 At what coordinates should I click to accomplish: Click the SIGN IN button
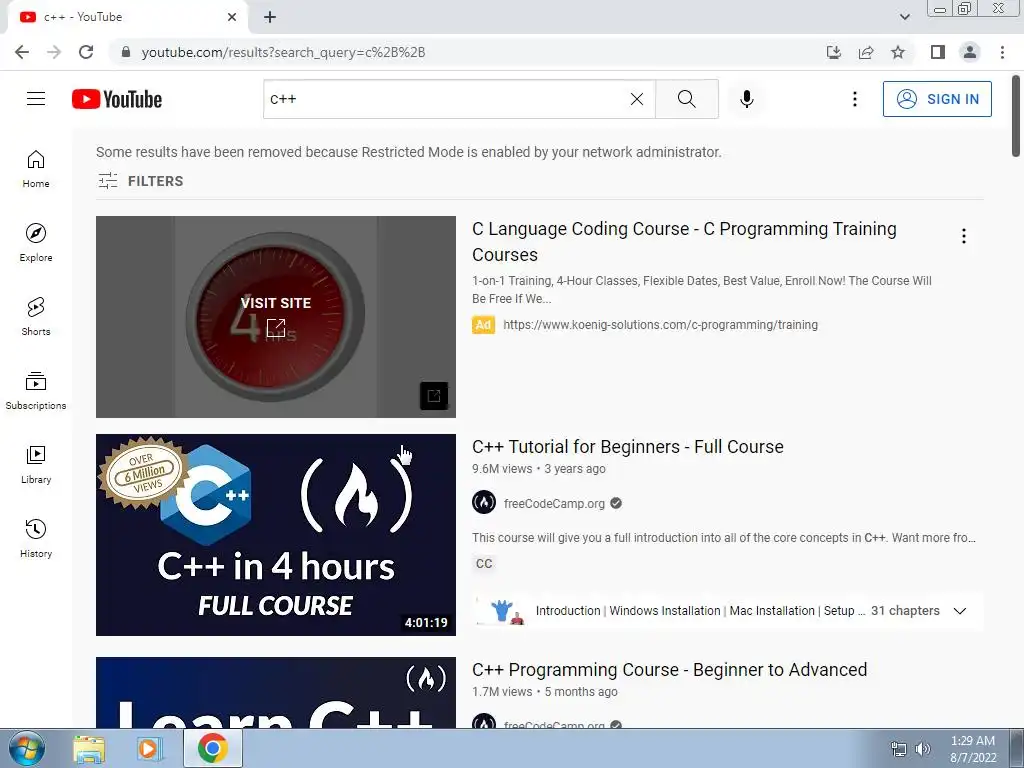click(x=936, y=99)
